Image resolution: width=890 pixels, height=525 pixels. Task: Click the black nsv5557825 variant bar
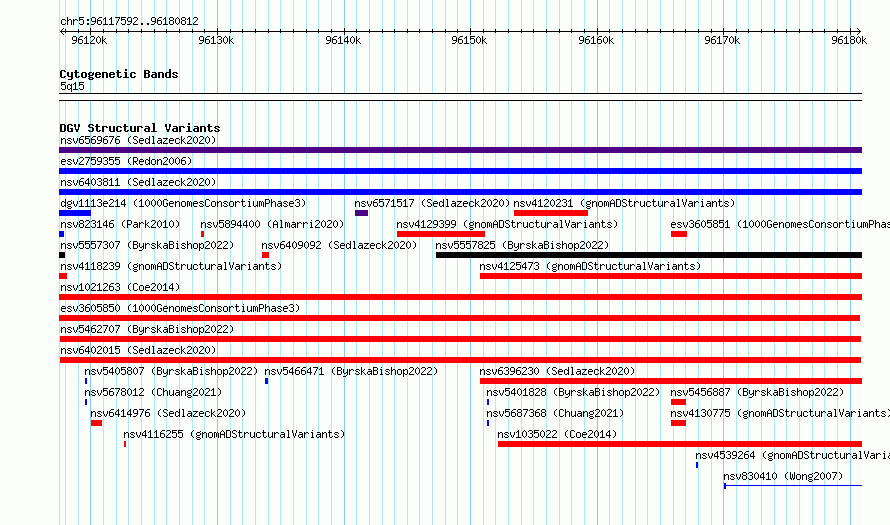(x=649, y=255)
